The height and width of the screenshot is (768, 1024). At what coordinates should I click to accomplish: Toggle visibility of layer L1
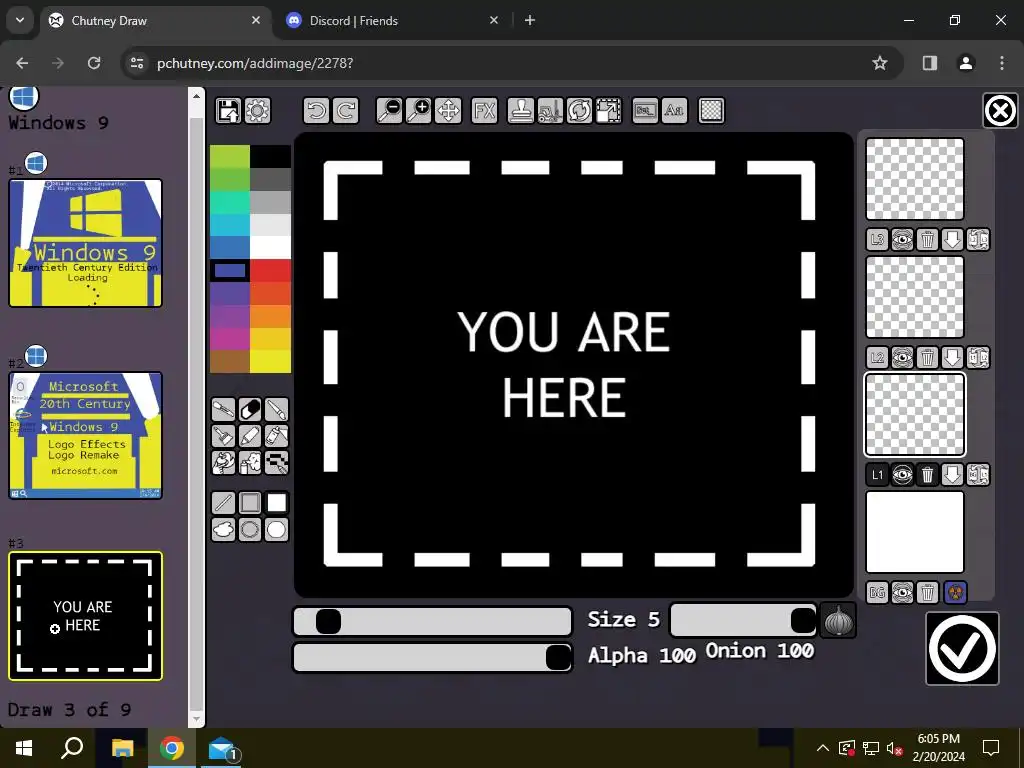pyautogui.click(x=903, y=475)
